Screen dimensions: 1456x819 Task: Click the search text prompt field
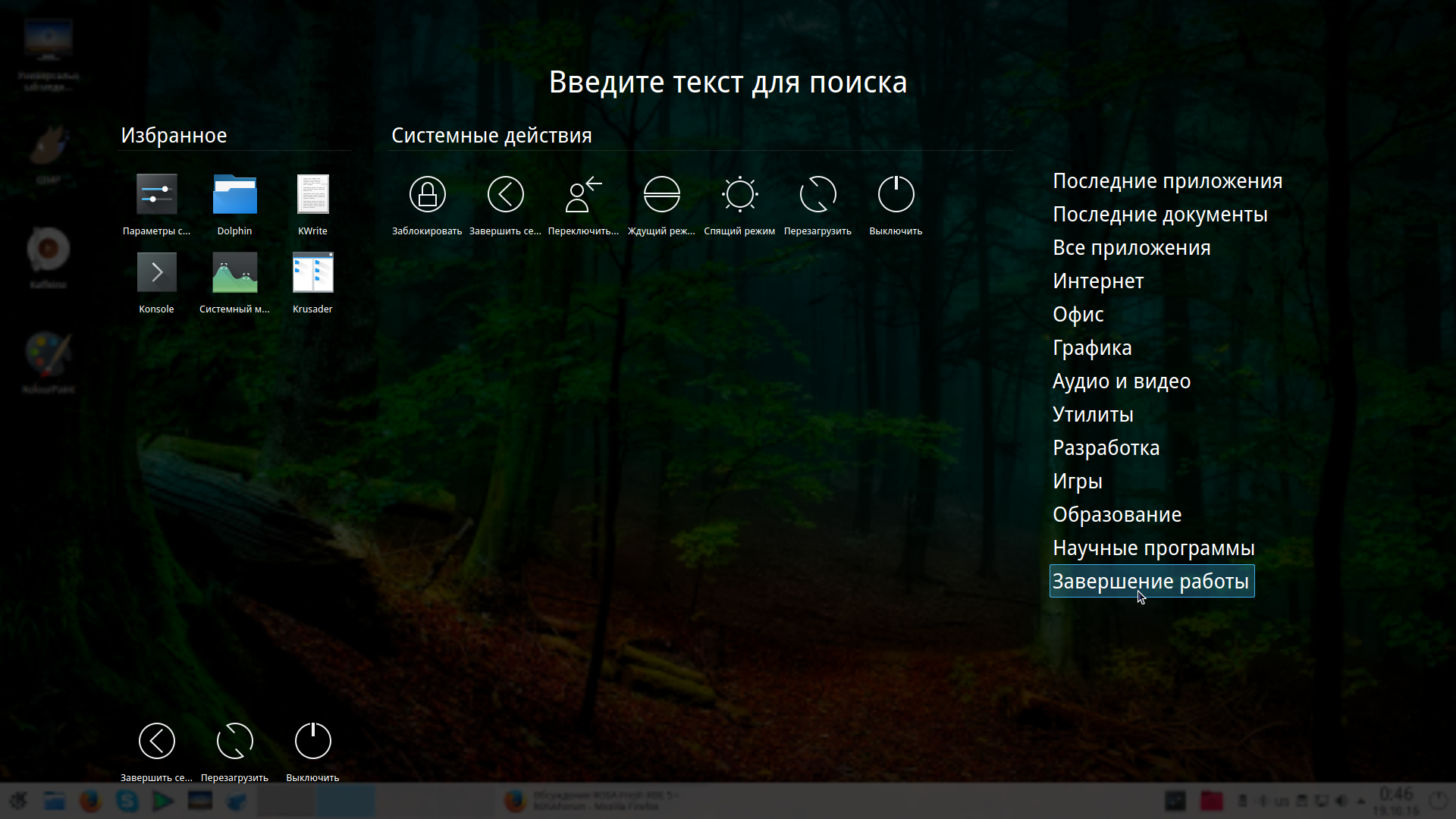(727, 83)
